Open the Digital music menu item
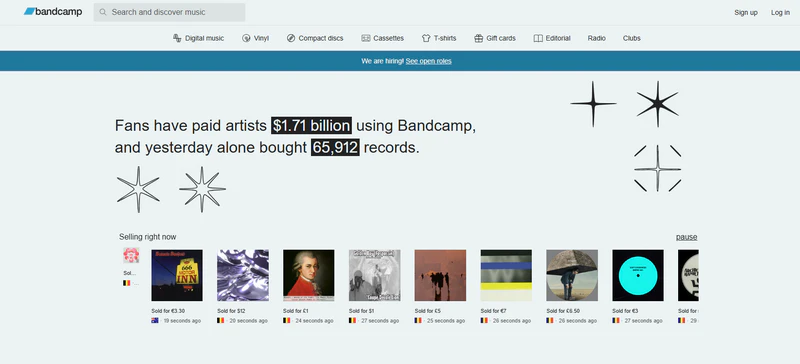 tap(198, 38)
